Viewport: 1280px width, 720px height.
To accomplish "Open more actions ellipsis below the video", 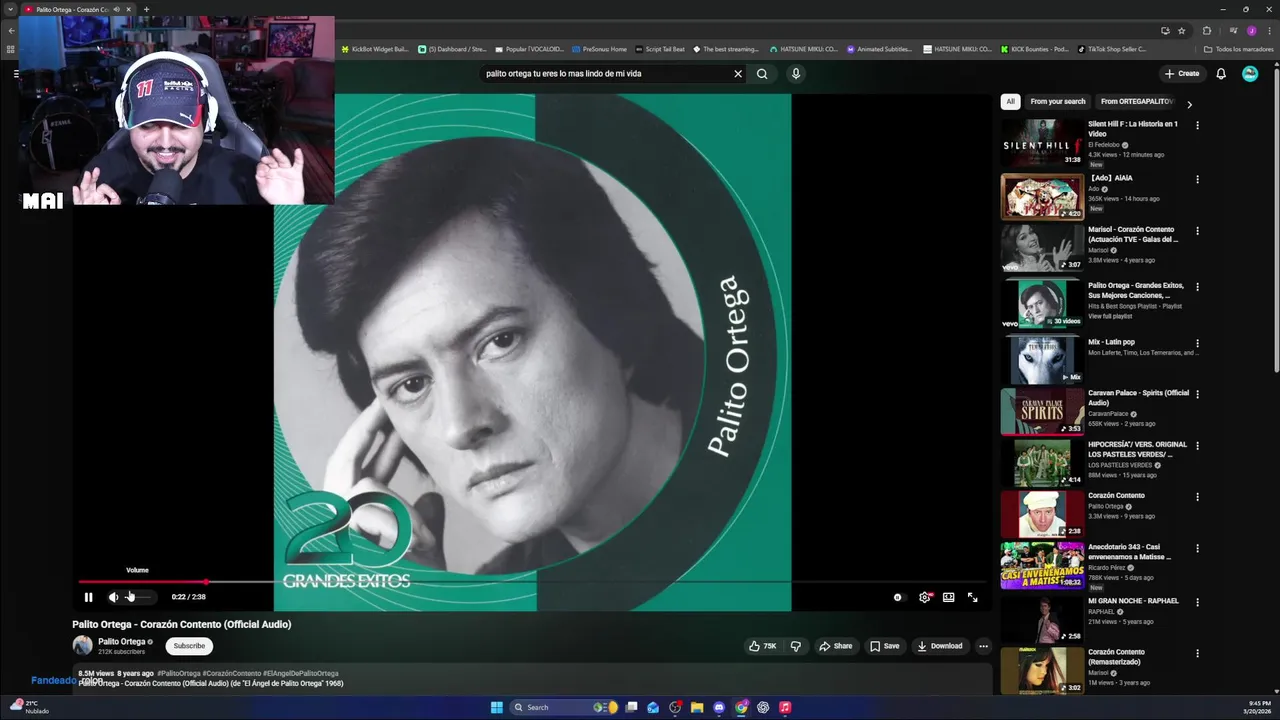I will tap(983, 646).
